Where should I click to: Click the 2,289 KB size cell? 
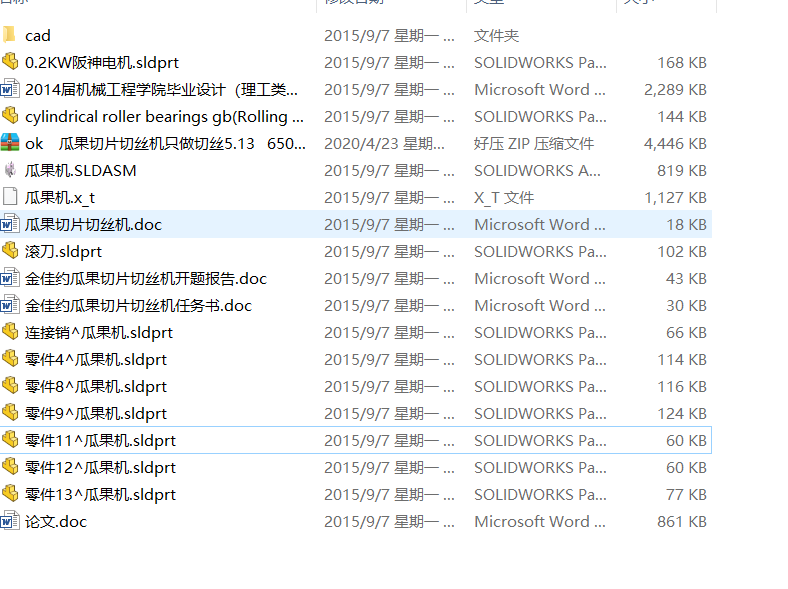pos(675,90)
